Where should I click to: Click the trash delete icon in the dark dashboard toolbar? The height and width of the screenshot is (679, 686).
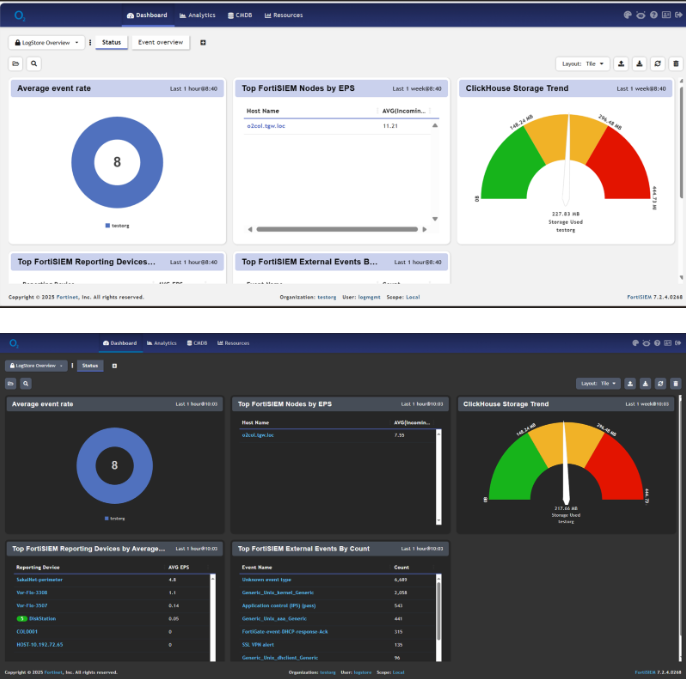point(676,384)
